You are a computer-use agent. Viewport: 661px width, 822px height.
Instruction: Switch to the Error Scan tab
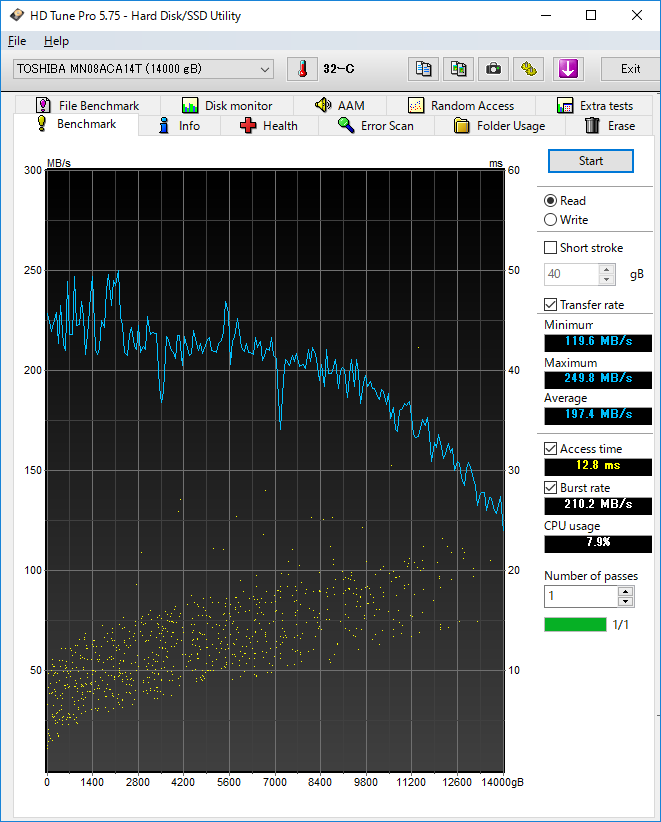[376, 126]
